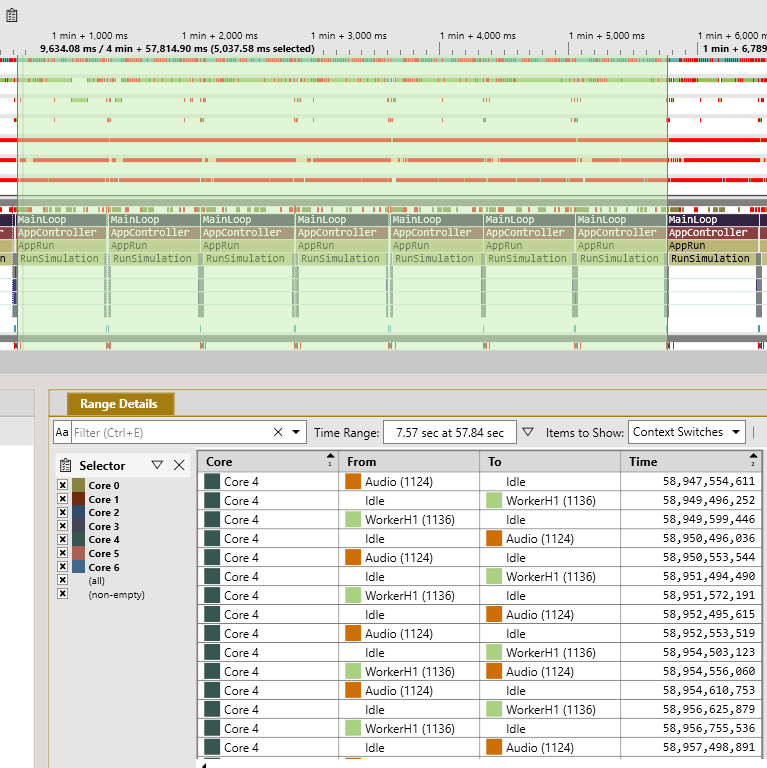Screen dimensions: 767x768
Task: Toggle the Core 4 checkbox
Action: [62, 539]
